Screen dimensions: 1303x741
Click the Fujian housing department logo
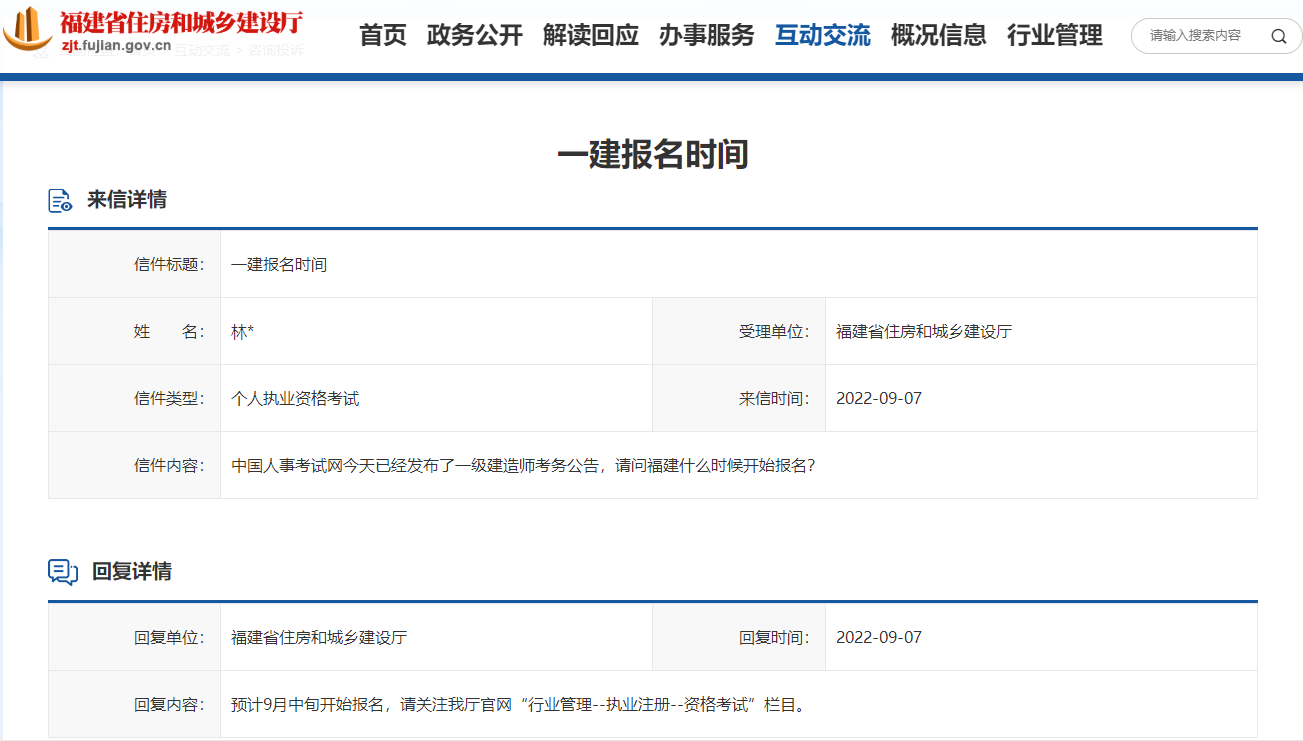click(28, 29)
